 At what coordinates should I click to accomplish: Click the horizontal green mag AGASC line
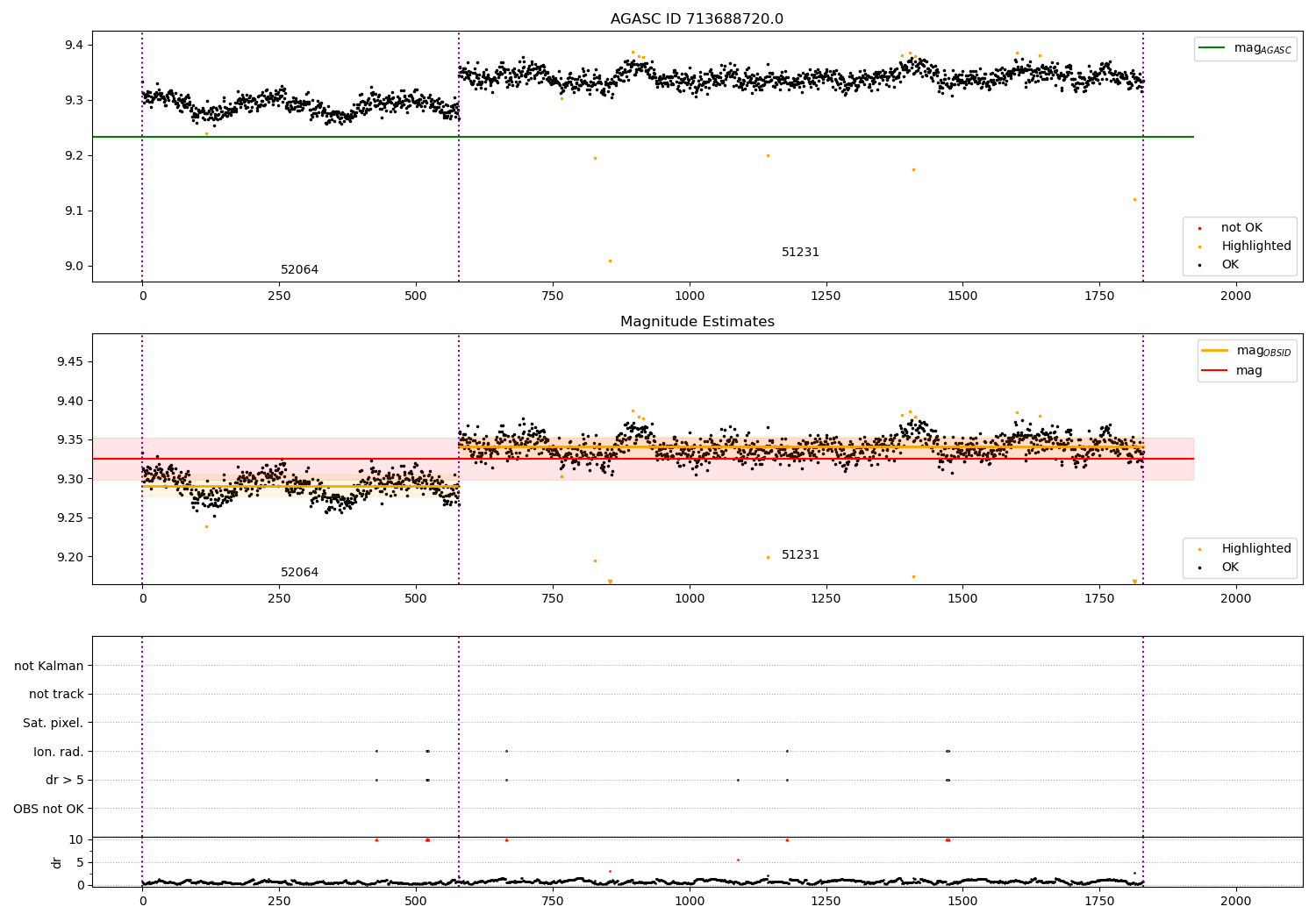click(642, 137)
